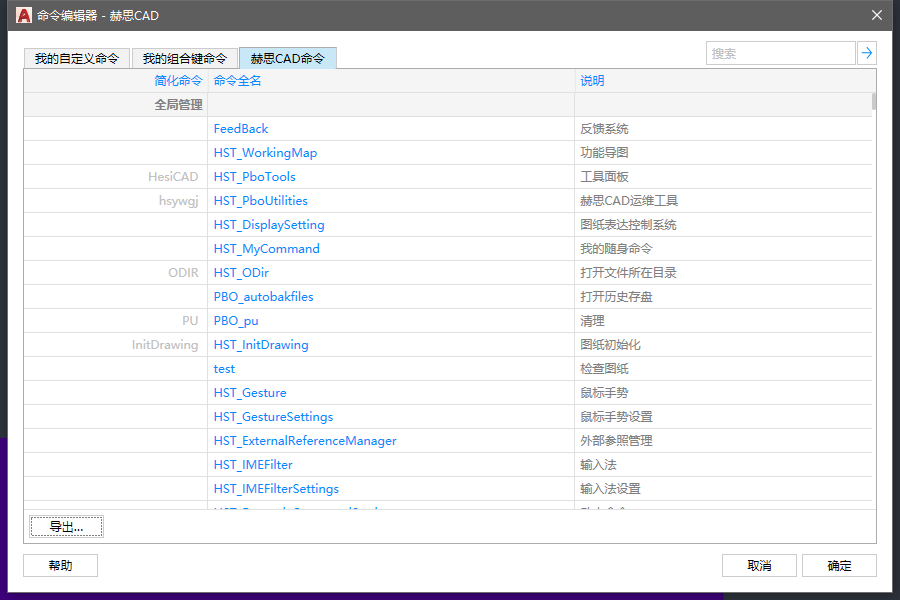Confirm with 确定 button
Screen dimensions: 900x600
click(839, 566)
